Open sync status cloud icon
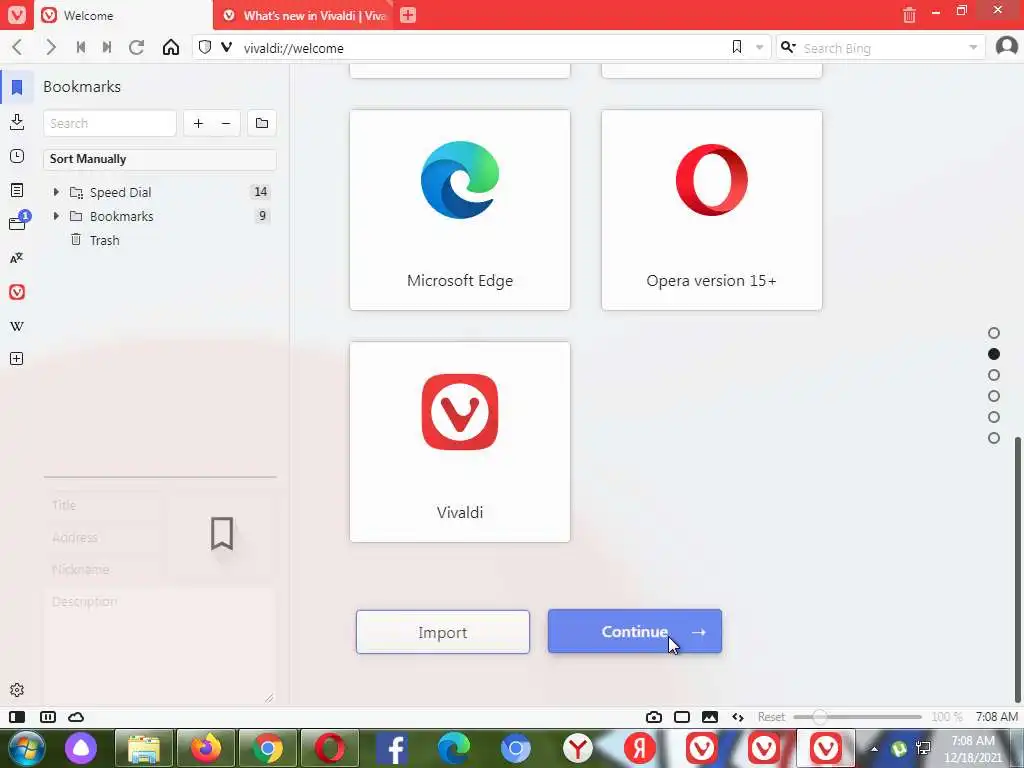 (x=76, y=717)
